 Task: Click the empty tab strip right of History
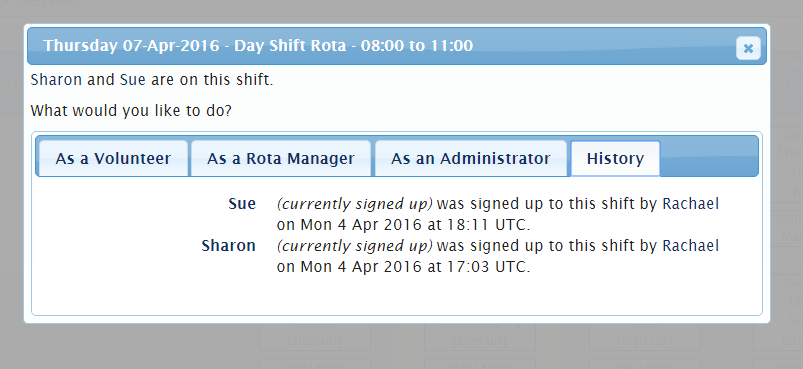pyautogui.click(x=709, y=156)
